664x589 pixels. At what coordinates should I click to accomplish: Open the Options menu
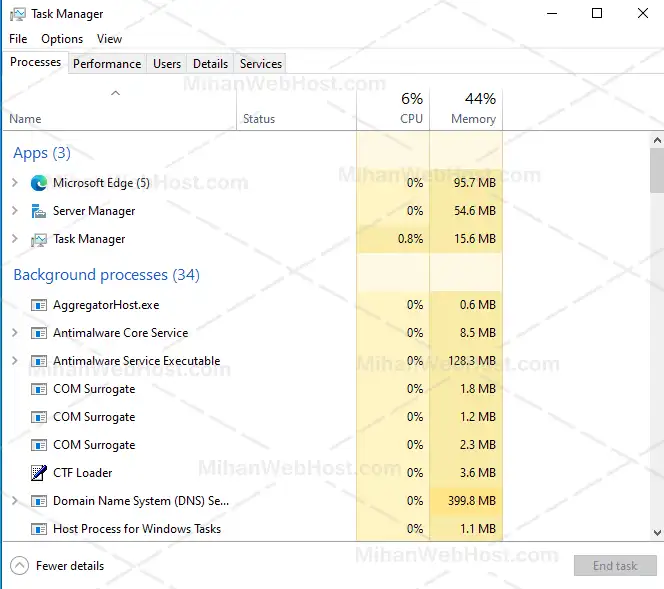pyautogui.click(x=62, y=39)
